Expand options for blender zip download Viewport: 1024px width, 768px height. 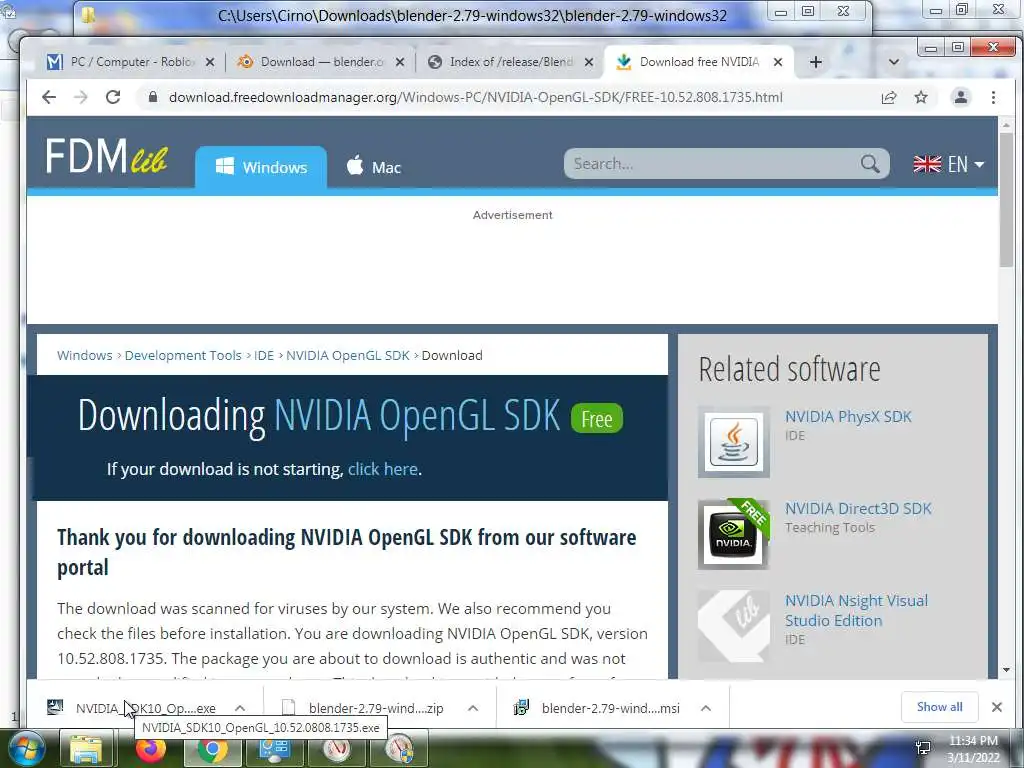point(473,708)
